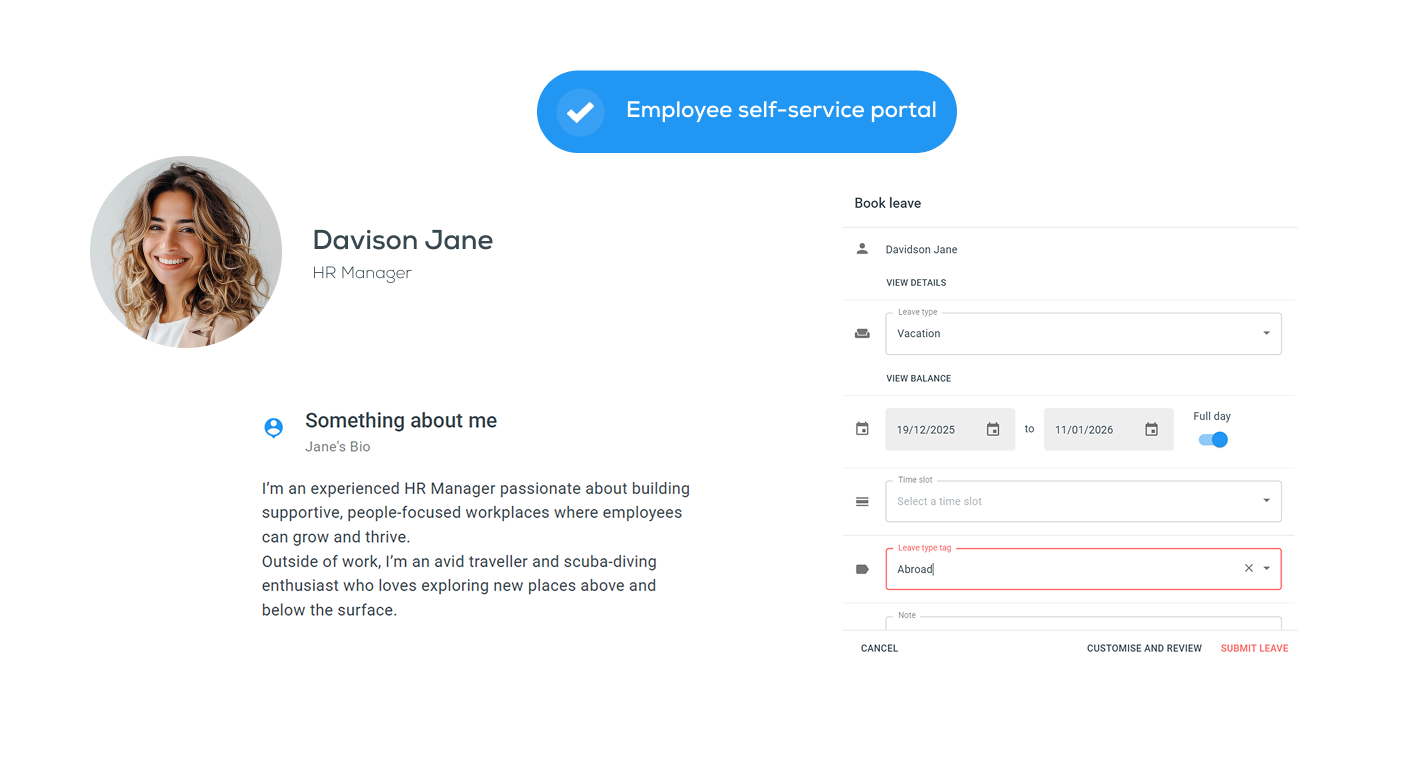
Task: Click the checkmark icon in the portal badge
Action: pyautogui.click(x=580, y=111)
